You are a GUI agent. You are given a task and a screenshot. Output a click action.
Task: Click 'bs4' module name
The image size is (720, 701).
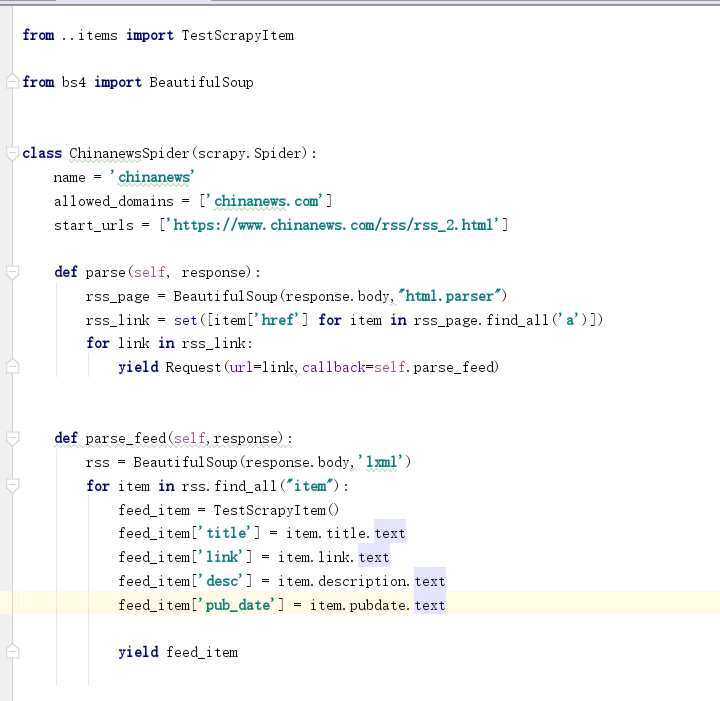pos(74,82)
